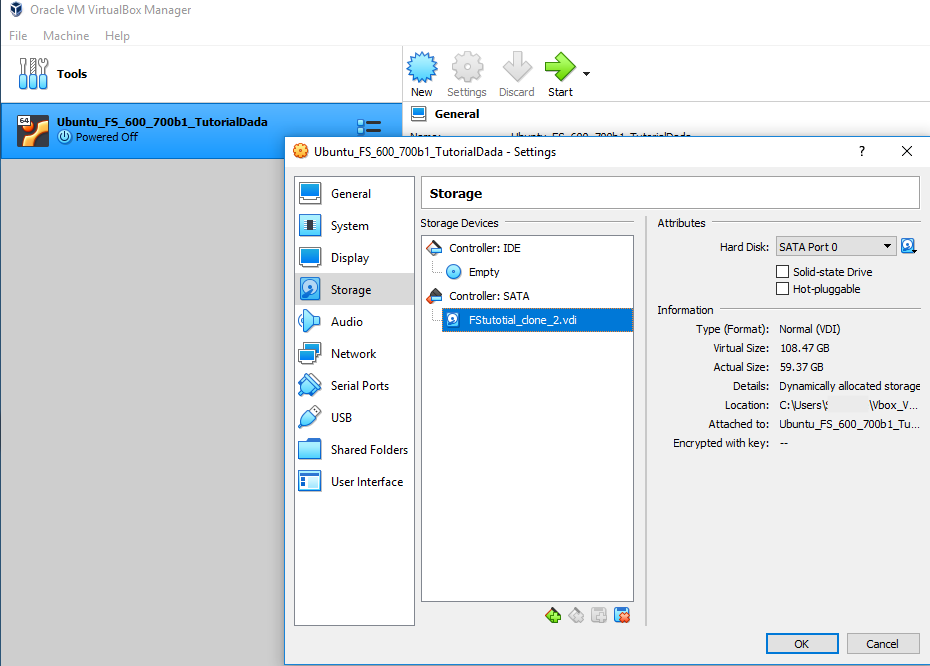Click the remove selected storage attachment icon
Image resolution: width=930 pixels, height=666 pixels.
click(x=622, y=615)
